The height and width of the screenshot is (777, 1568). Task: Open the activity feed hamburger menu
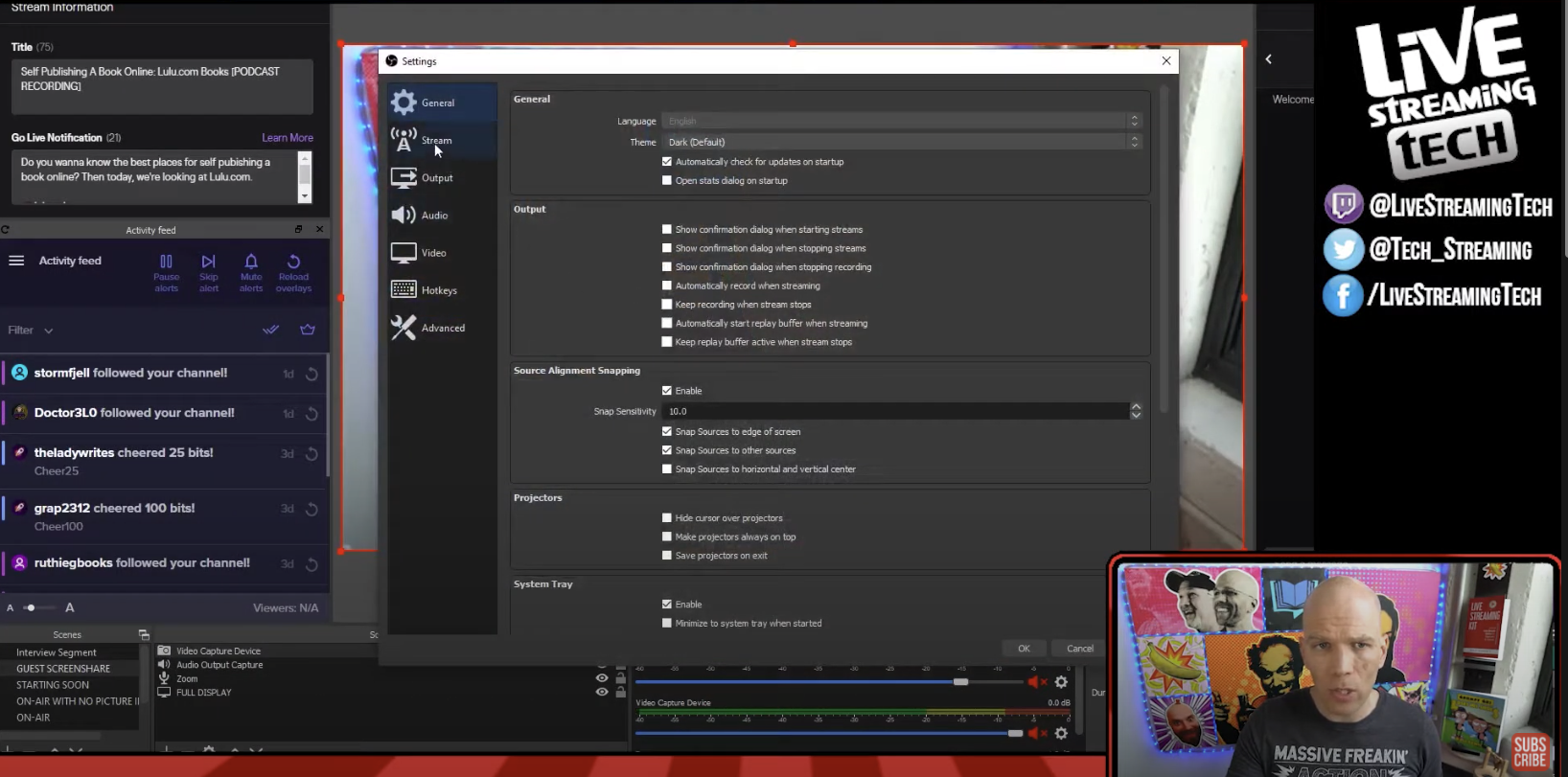(x=16, y=261)
